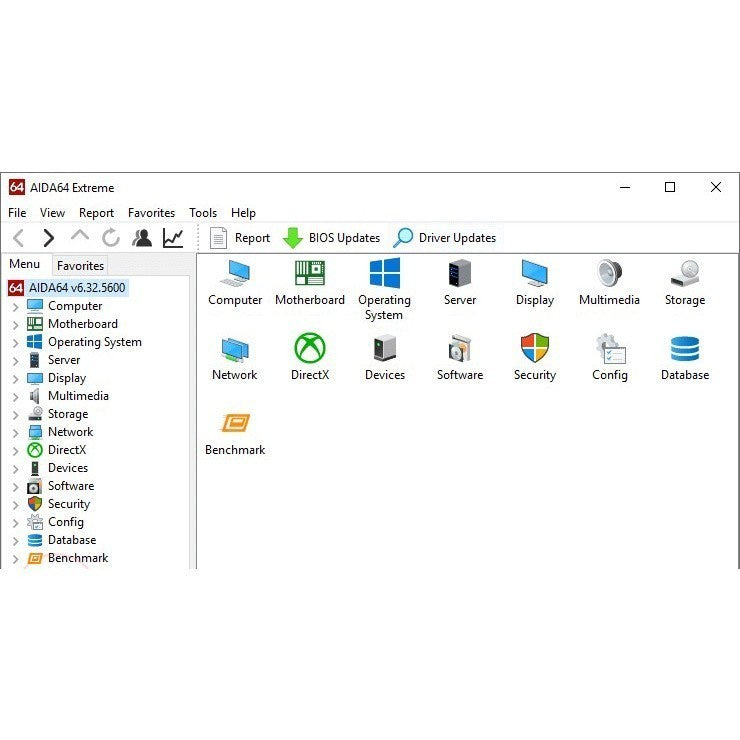
Task: Open the View menu
Action: [x=52, y=213]
